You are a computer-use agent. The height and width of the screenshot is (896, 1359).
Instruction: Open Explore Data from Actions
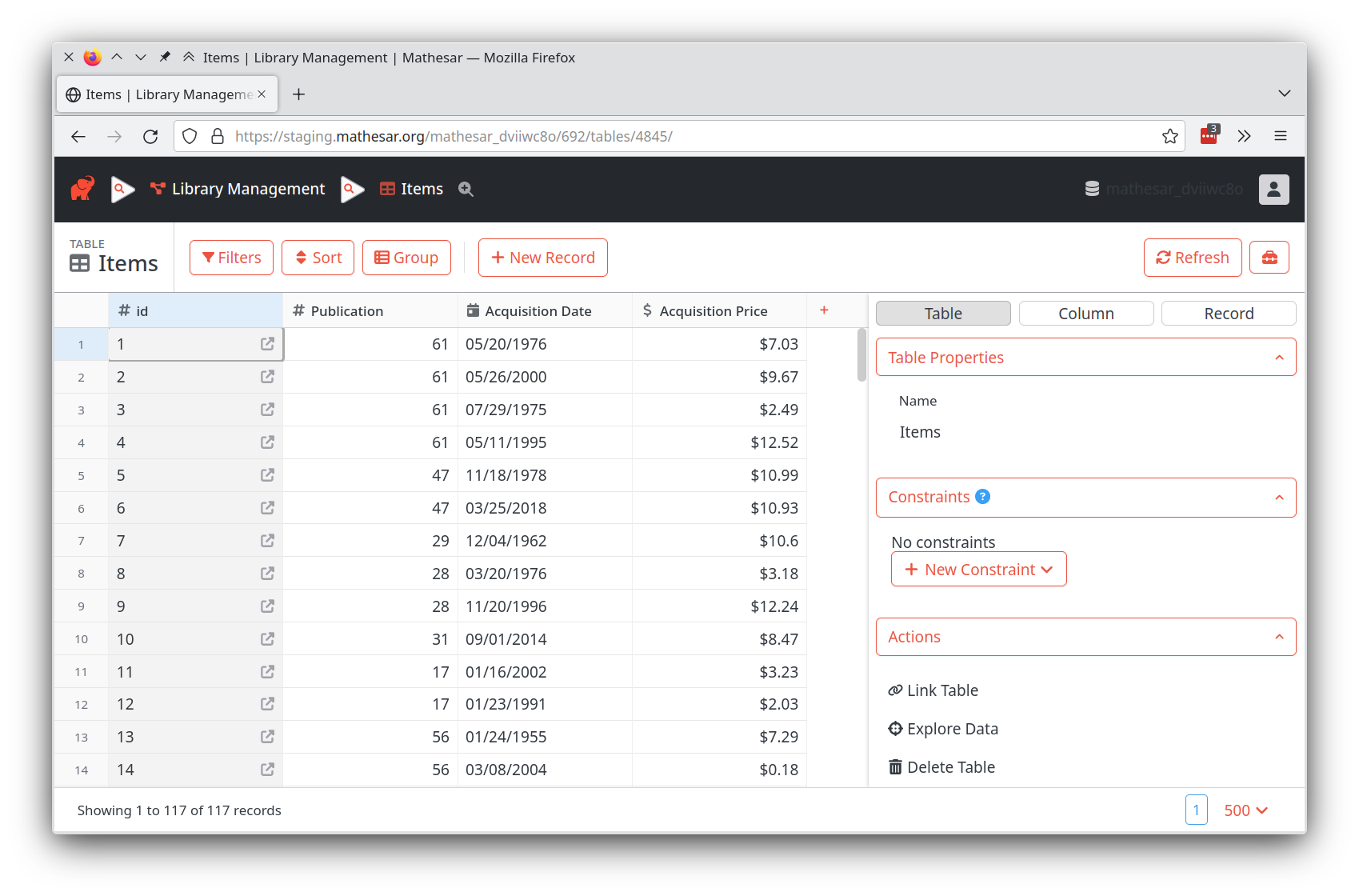click(952, 728)
